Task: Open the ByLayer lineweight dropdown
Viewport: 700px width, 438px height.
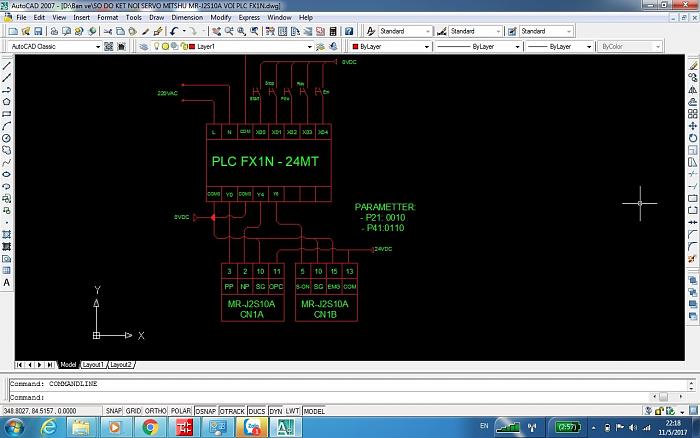Action: (589, 46)
